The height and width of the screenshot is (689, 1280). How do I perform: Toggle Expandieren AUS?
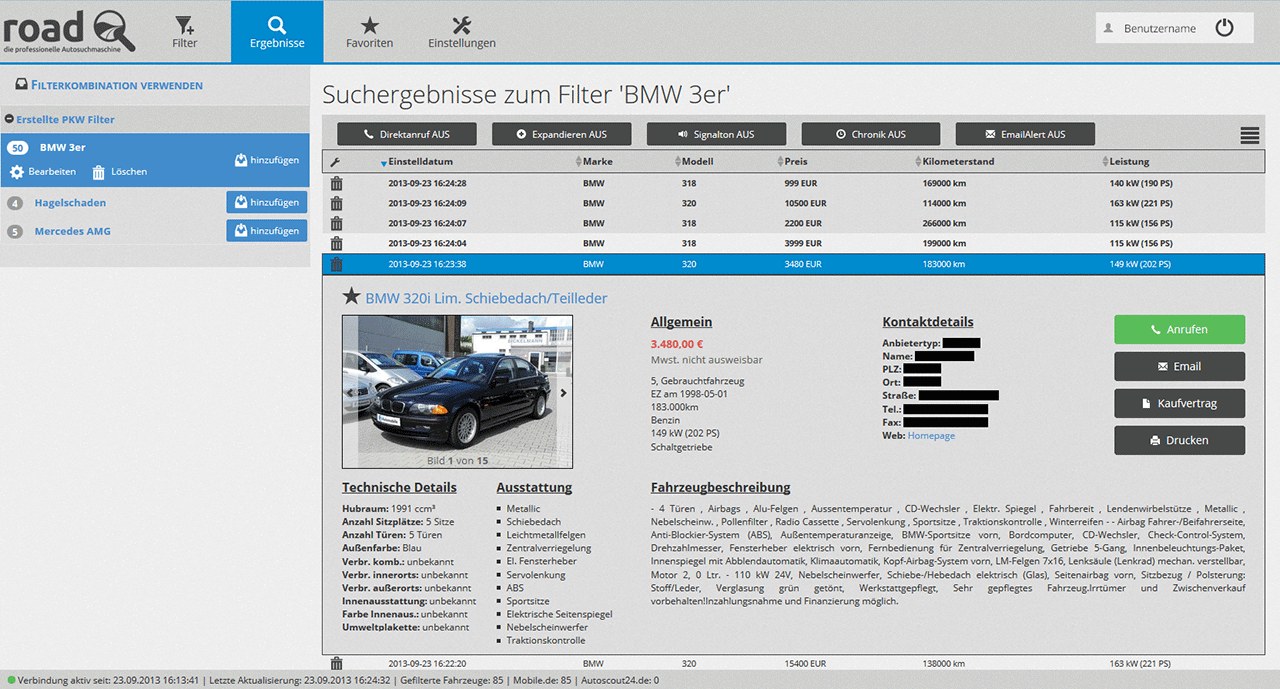click(x=561, y=134)
